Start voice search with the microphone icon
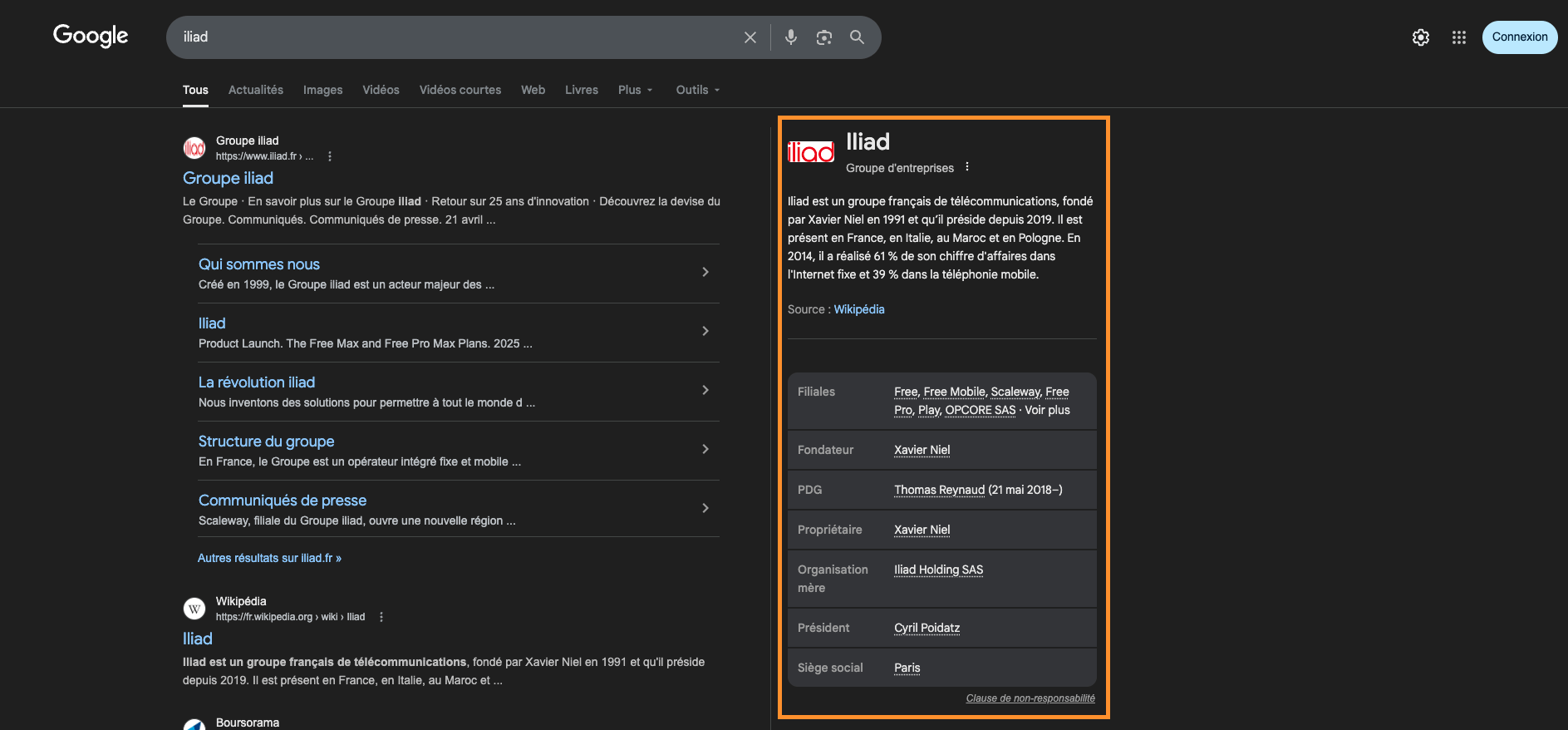 click(x=791, y=37)
